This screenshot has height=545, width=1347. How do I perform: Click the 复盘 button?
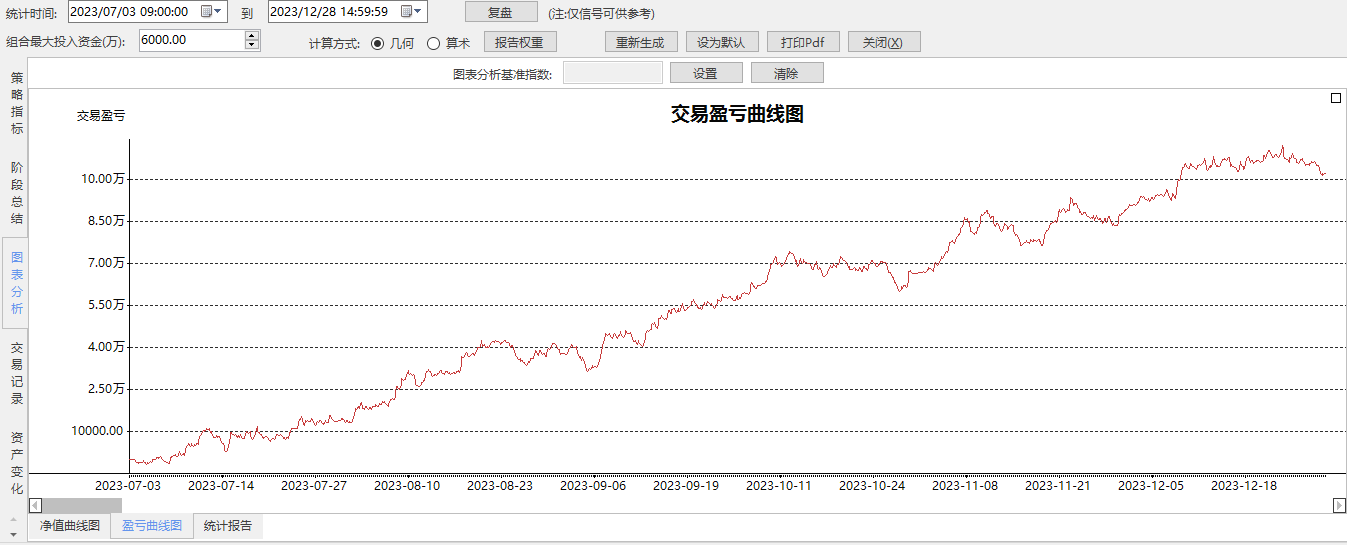pos(501,12)
